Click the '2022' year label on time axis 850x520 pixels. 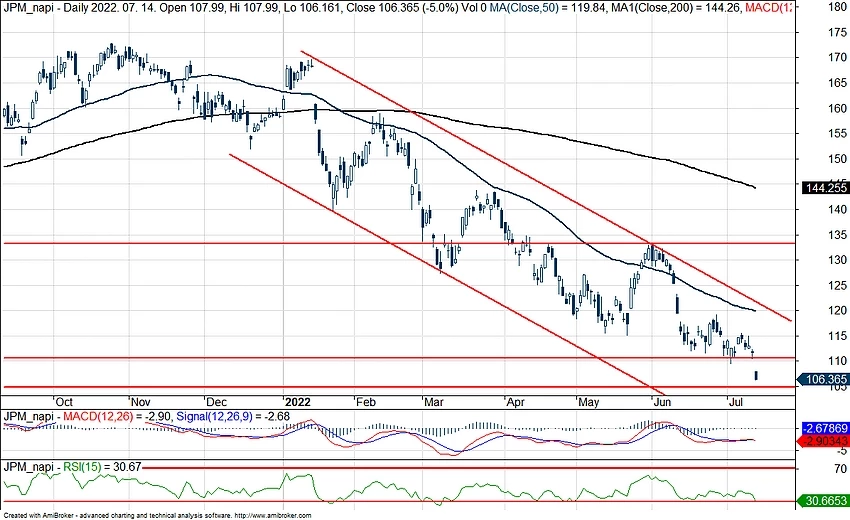pyautogui.click(x=298, y=402)
